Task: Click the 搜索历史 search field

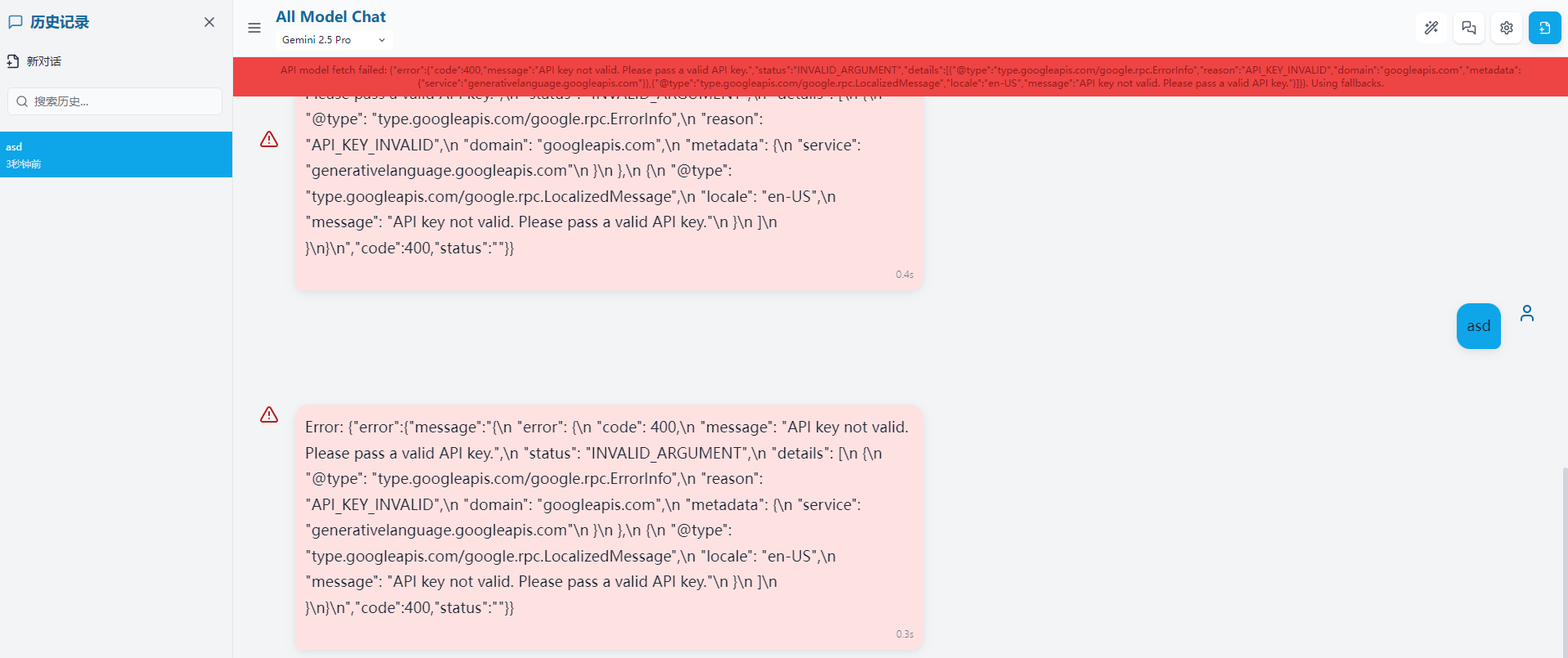Action: pos(115,101)
